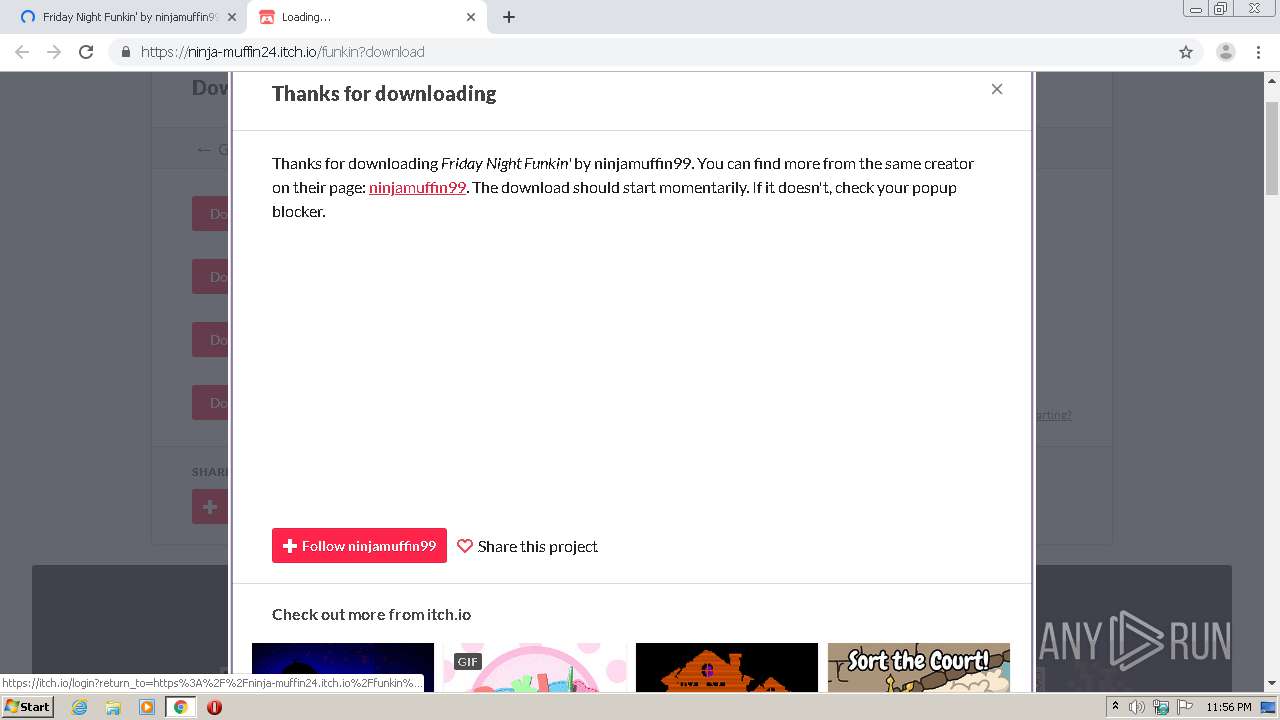1280x720 pixels.
Task: Click scrollbar down arrow
Action: pos(1272,684)
